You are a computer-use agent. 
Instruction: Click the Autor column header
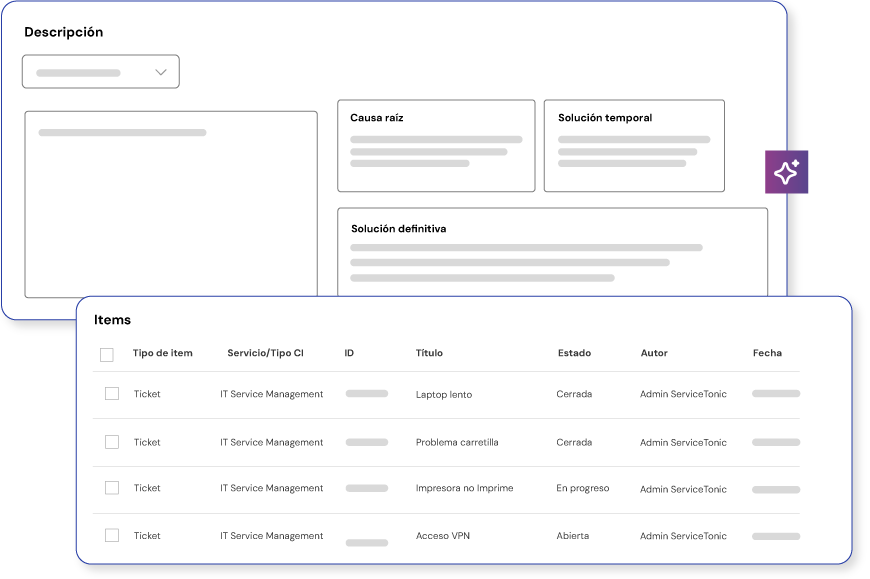[654, 353]
